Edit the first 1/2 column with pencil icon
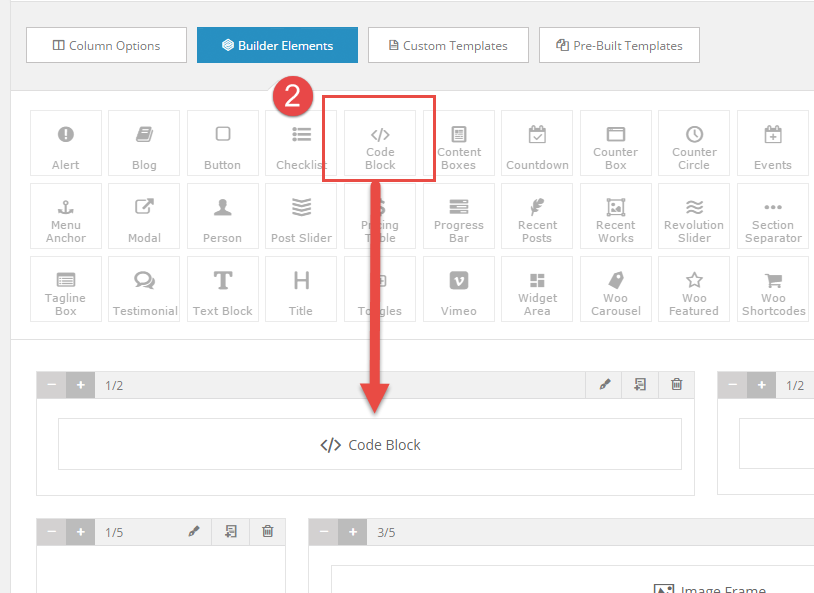This screenshot has width=814, height=593. point(605,385)
